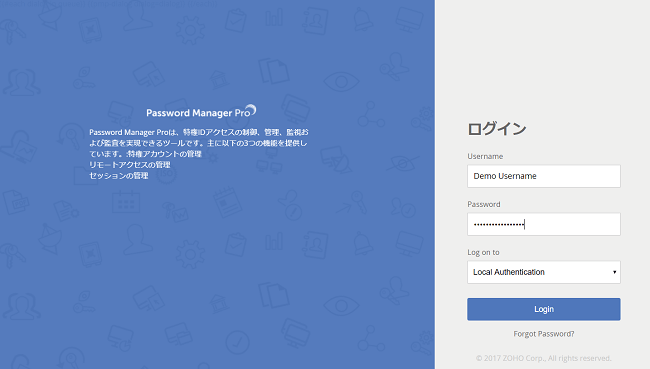Screen dimensions: 650x369
Task: Open the Forgot Password? link
Action: pos(543,334)
